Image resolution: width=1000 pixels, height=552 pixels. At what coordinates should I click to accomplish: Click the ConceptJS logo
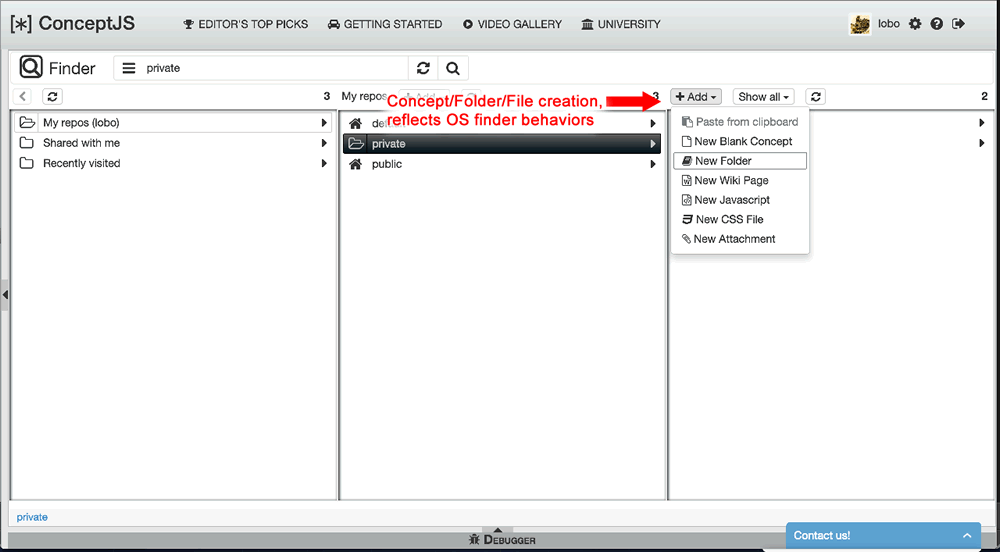(73, 24)
